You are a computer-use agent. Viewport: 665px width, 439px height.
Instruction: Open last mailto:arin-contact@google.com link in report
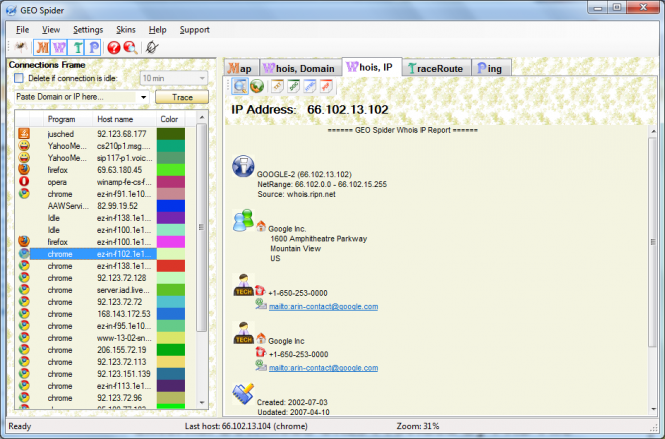click(x=323, y=368)
